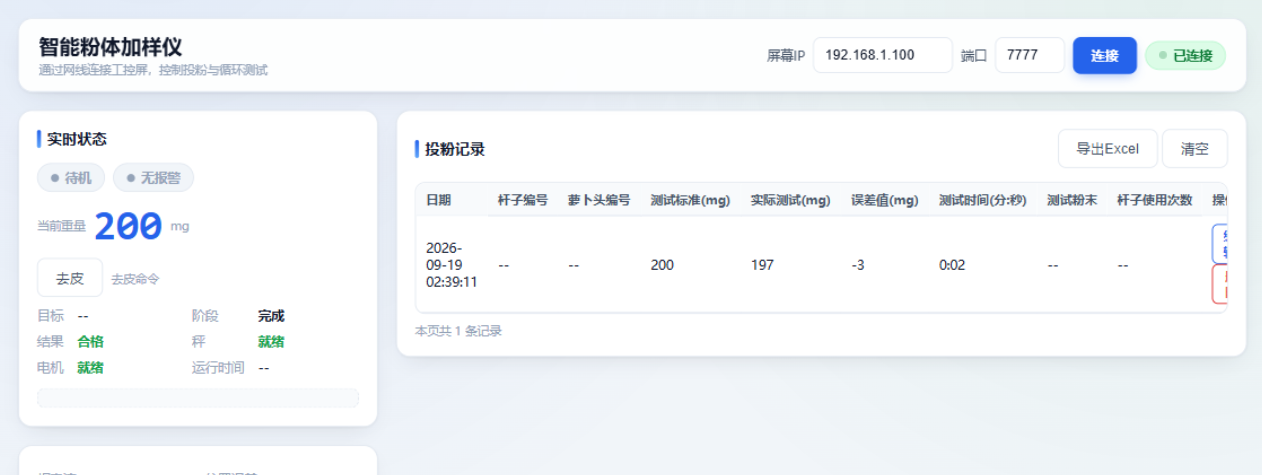Viewport: 1262px width, 475px height.
Task: Click the 无报警 status chip
Action: point(153,178)
